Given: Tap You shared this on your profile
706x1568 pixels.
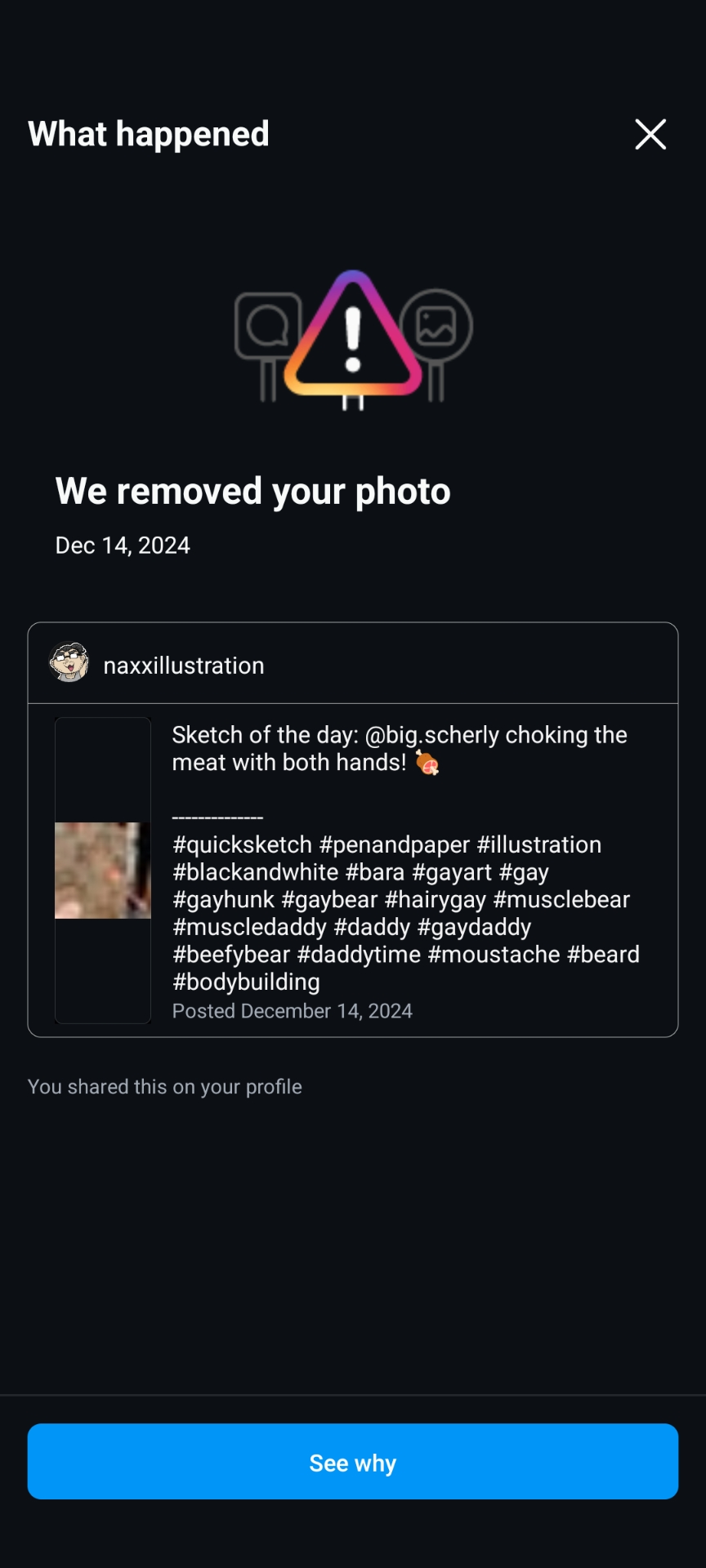Looking at the screenshot, I should click(x=165, y=1087).
